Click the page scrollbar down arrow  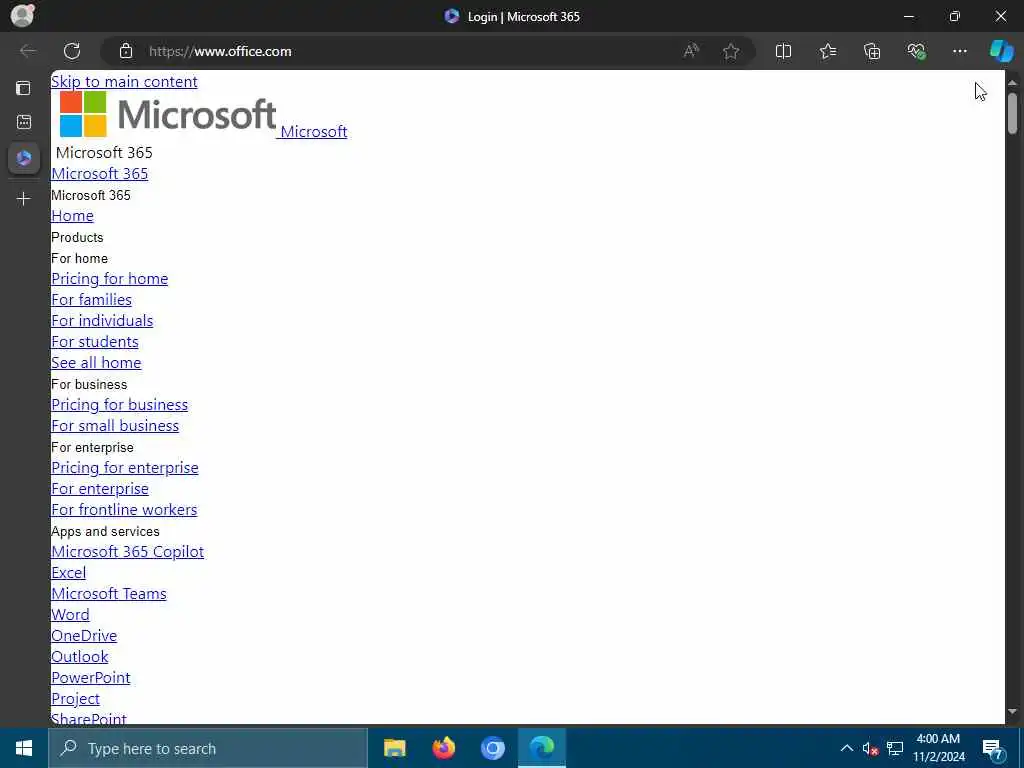1012,712
